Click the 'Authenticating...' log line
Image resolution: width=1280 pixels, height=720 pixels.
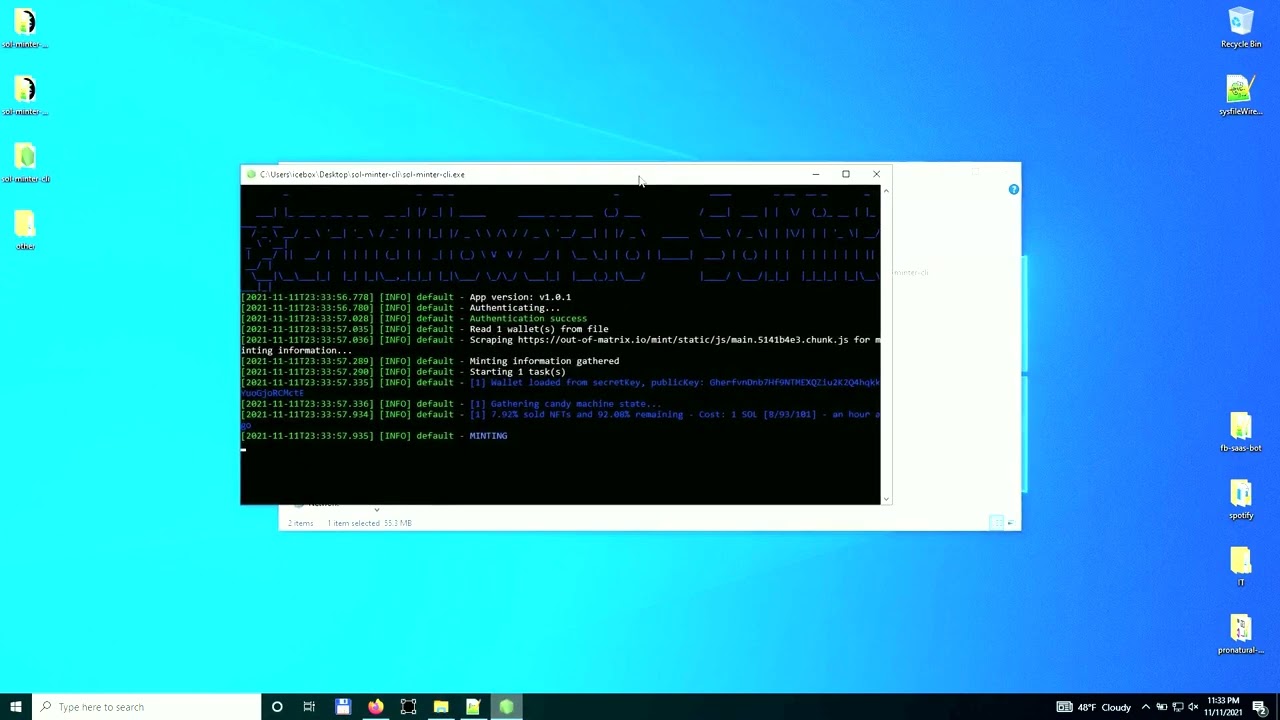514,308
